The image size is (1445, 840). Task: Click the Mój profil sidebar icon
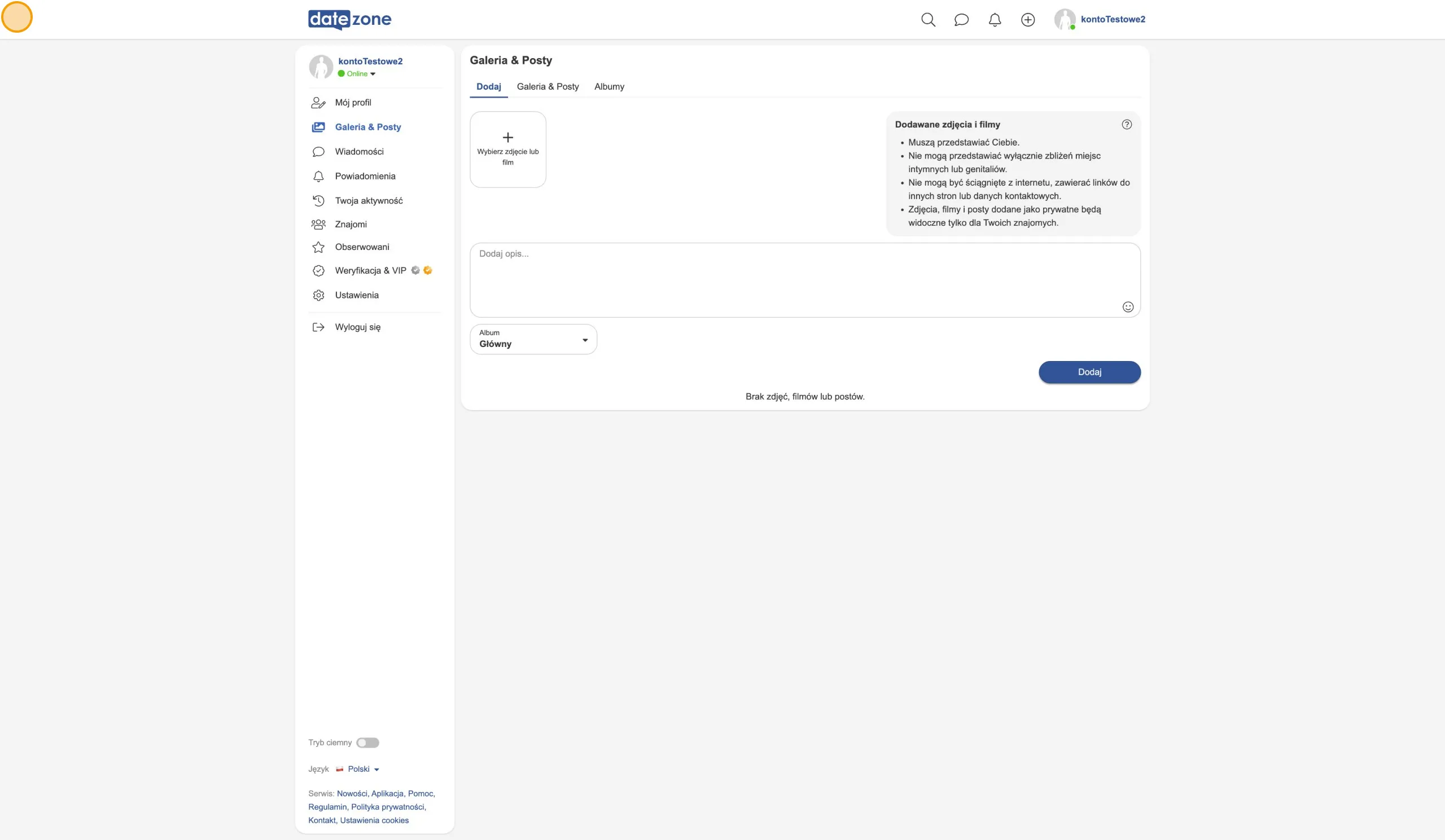[318, 103]
